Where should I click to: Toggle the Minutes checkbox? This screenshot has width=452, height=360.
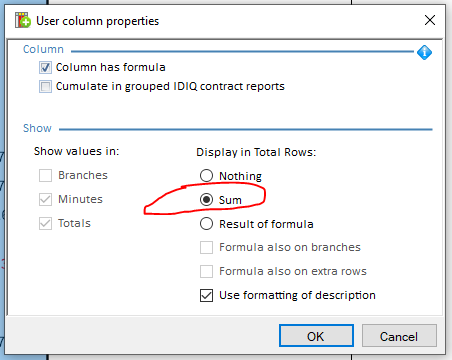click(x=45, y=199)
